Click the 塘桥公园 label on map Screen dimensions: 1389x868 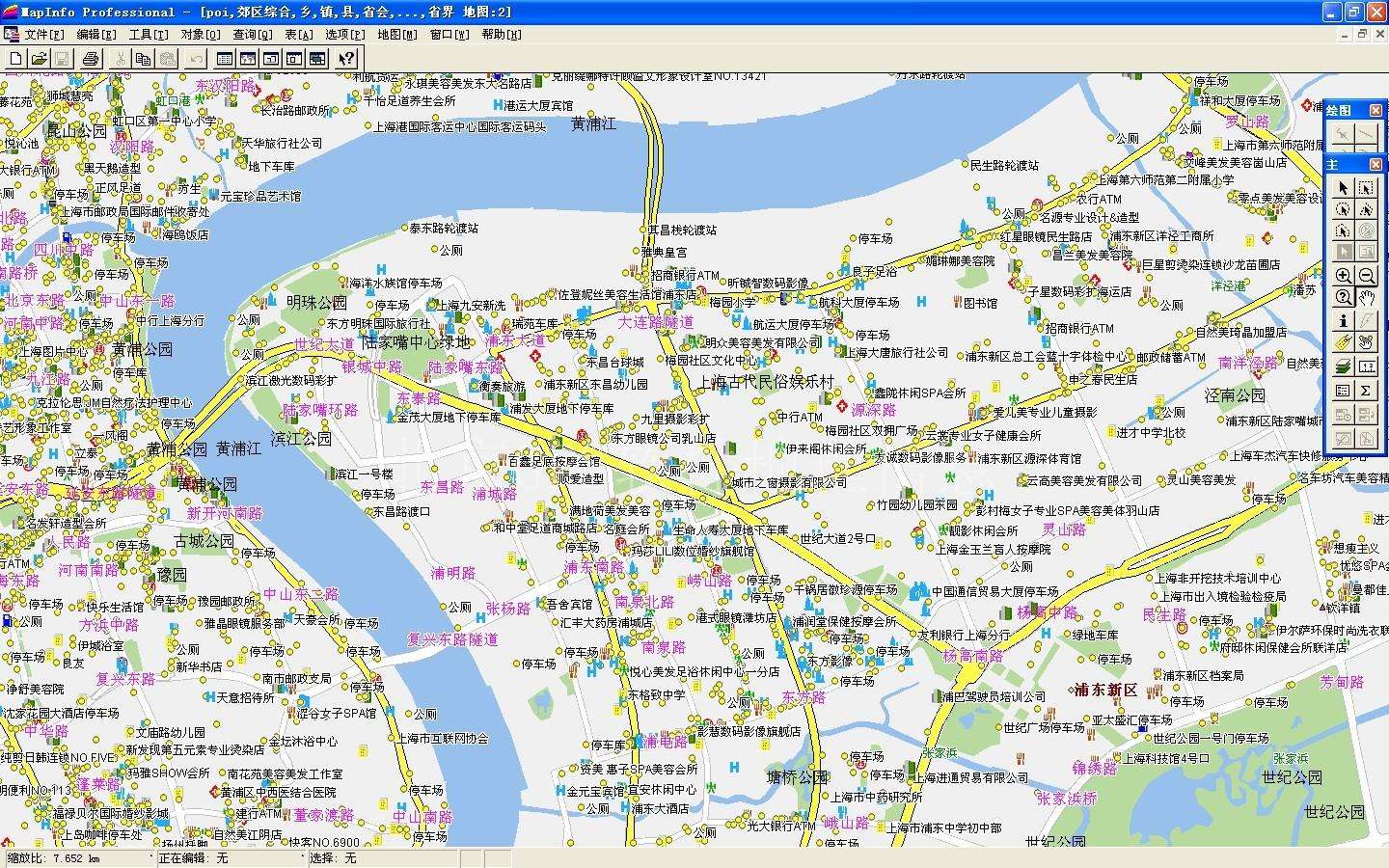(797, 776)
